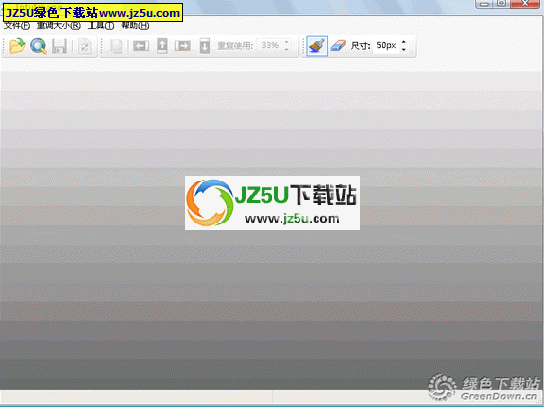Open the 工具(T) menu
Screen dimensions: 544x407
pos(101,26)
